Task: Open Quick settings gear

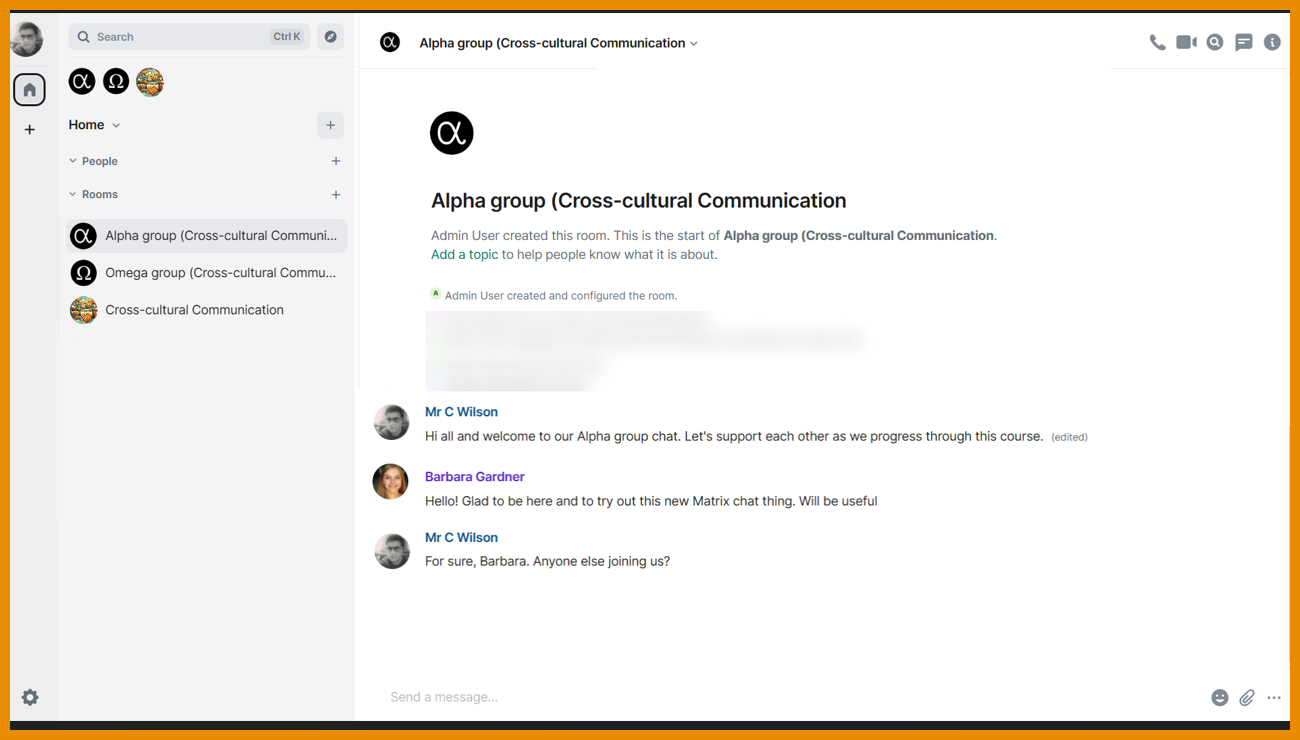Action: click(30, 698)
